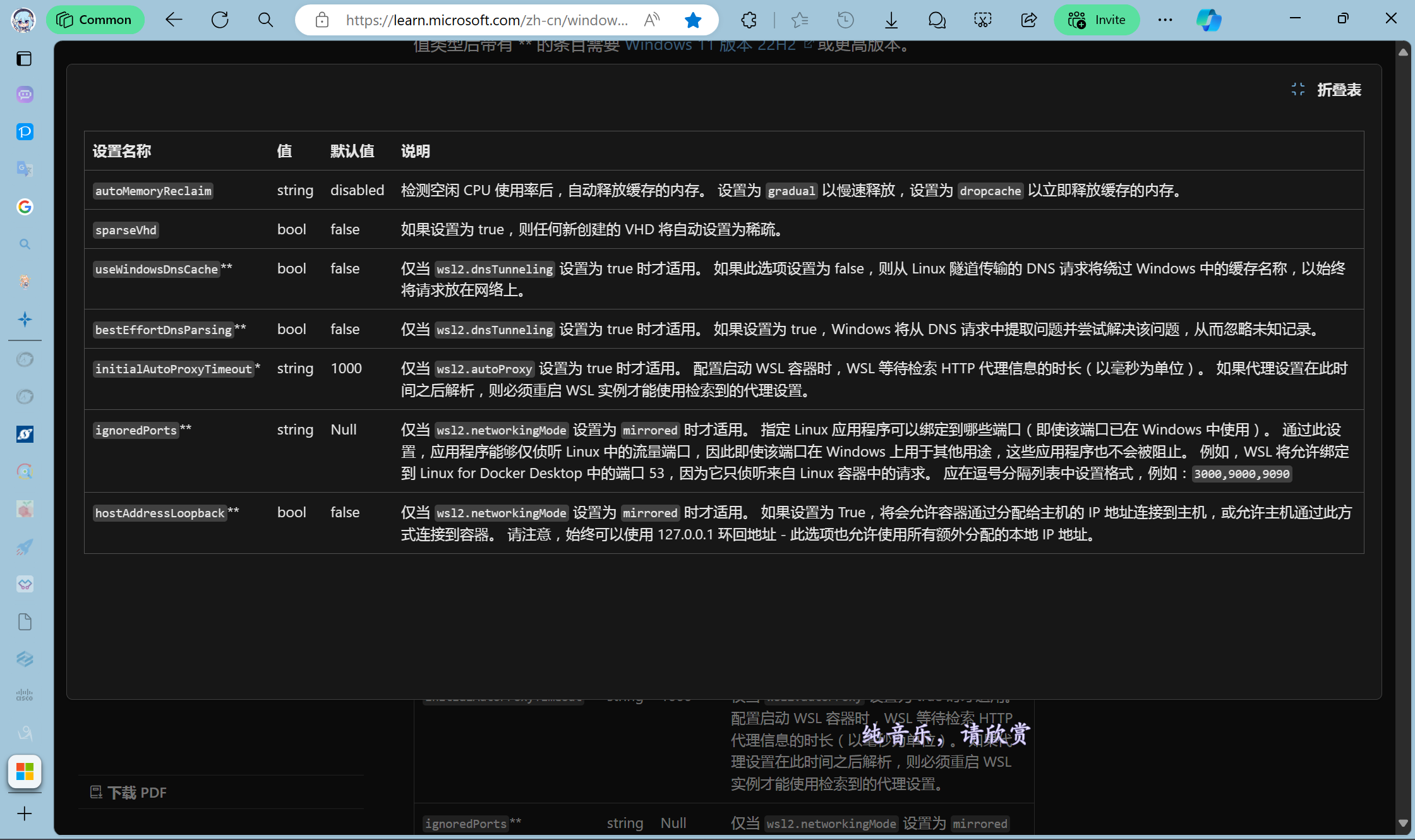The image size is (1415, 840).
Task: Go back to previous page
Action: [174, 20]
